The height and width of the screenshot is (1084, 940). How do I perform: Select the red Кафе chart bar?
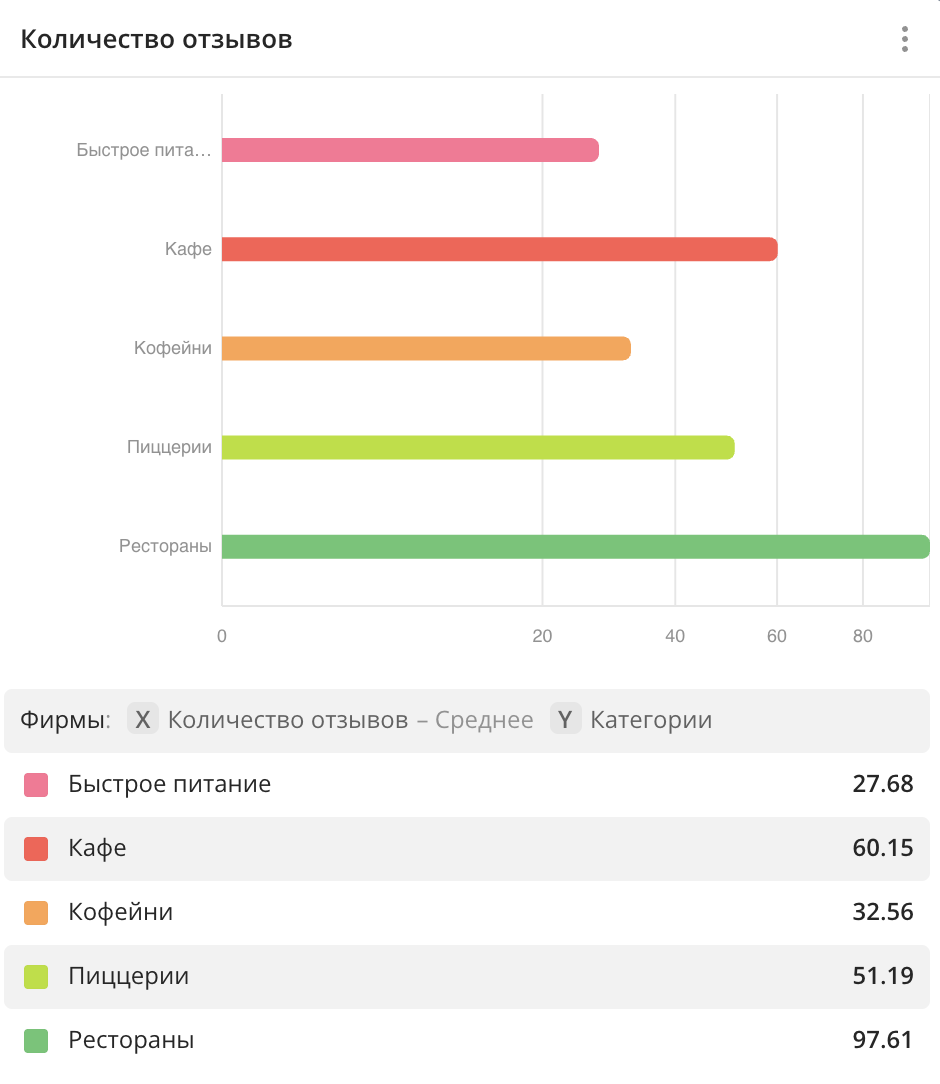point(499,249)
